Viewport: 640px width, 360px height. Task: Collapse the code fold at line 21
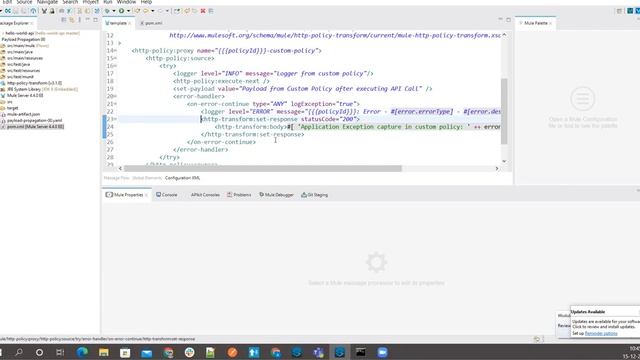(x=116, y=104)
